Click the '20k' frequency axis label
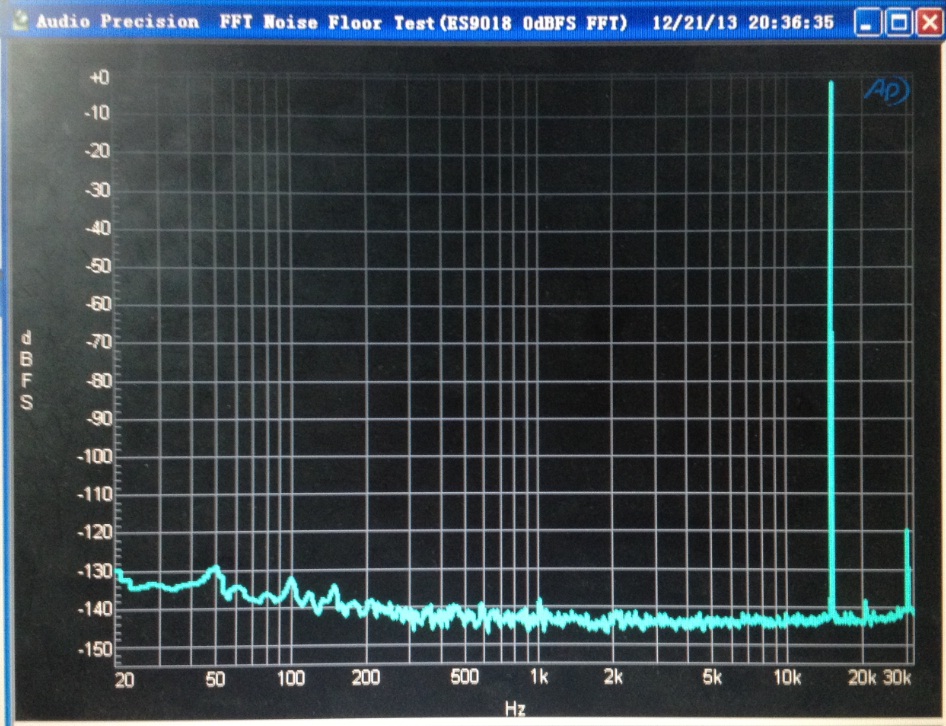This screenshot has width=946, height=726. [x=862, y=678]
